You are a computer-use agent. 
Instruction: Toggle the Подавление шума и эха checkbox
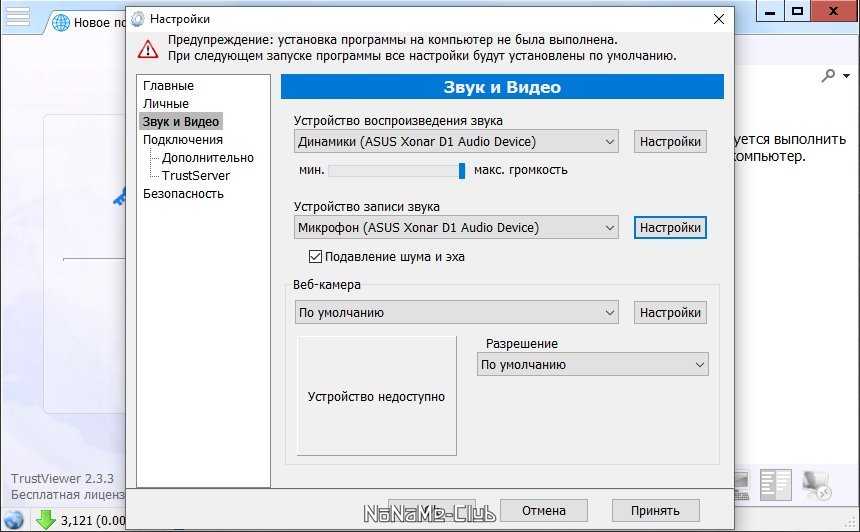click(316, 257)
